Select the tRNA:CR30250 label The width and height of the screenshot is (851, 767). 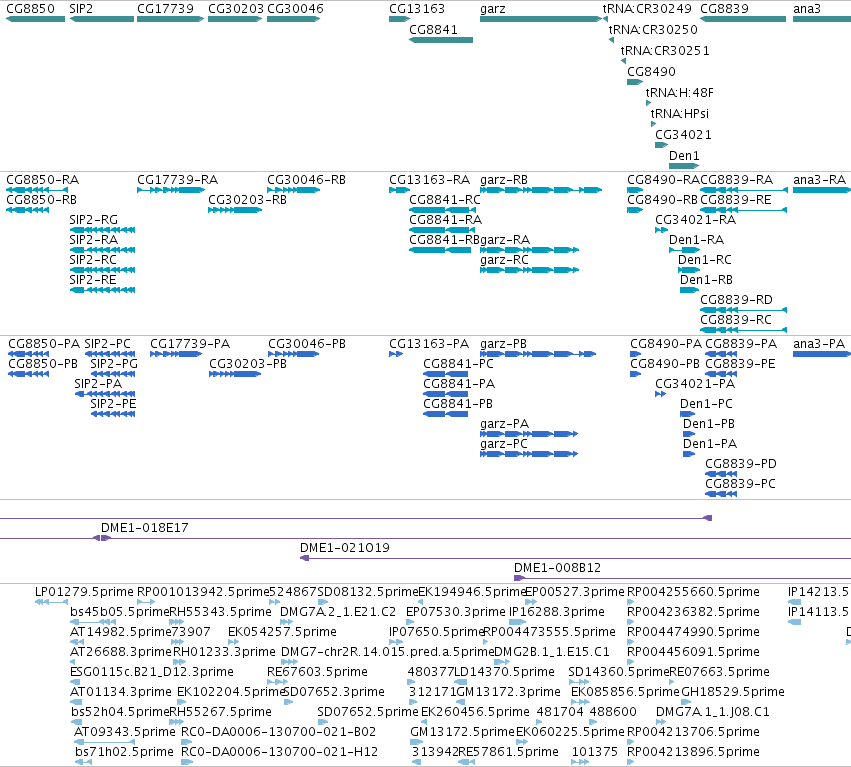click(653, 30)
